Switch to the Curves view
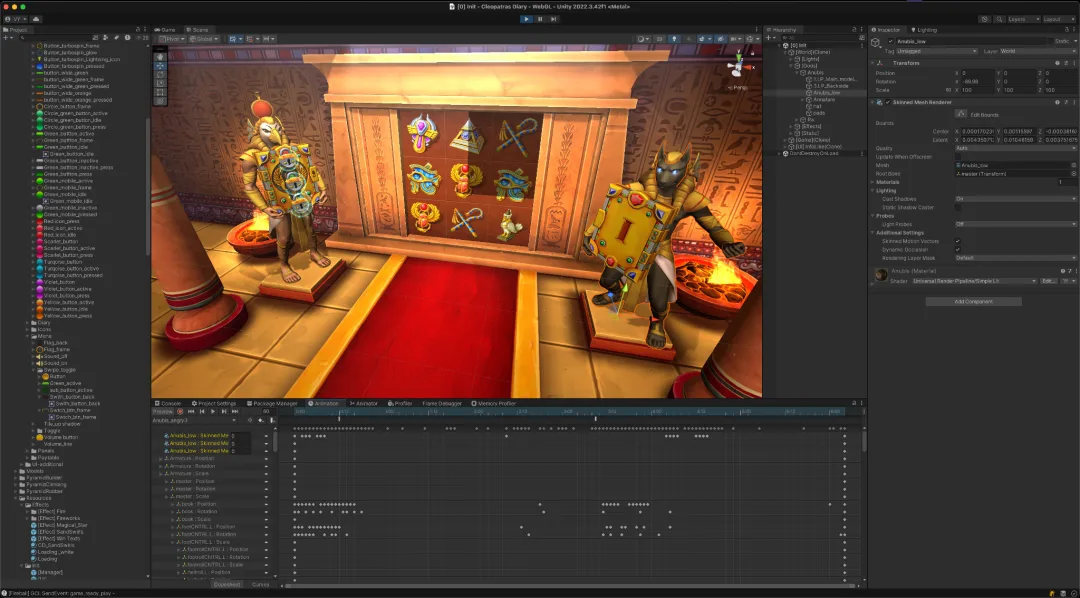 [x=261, y=584]
